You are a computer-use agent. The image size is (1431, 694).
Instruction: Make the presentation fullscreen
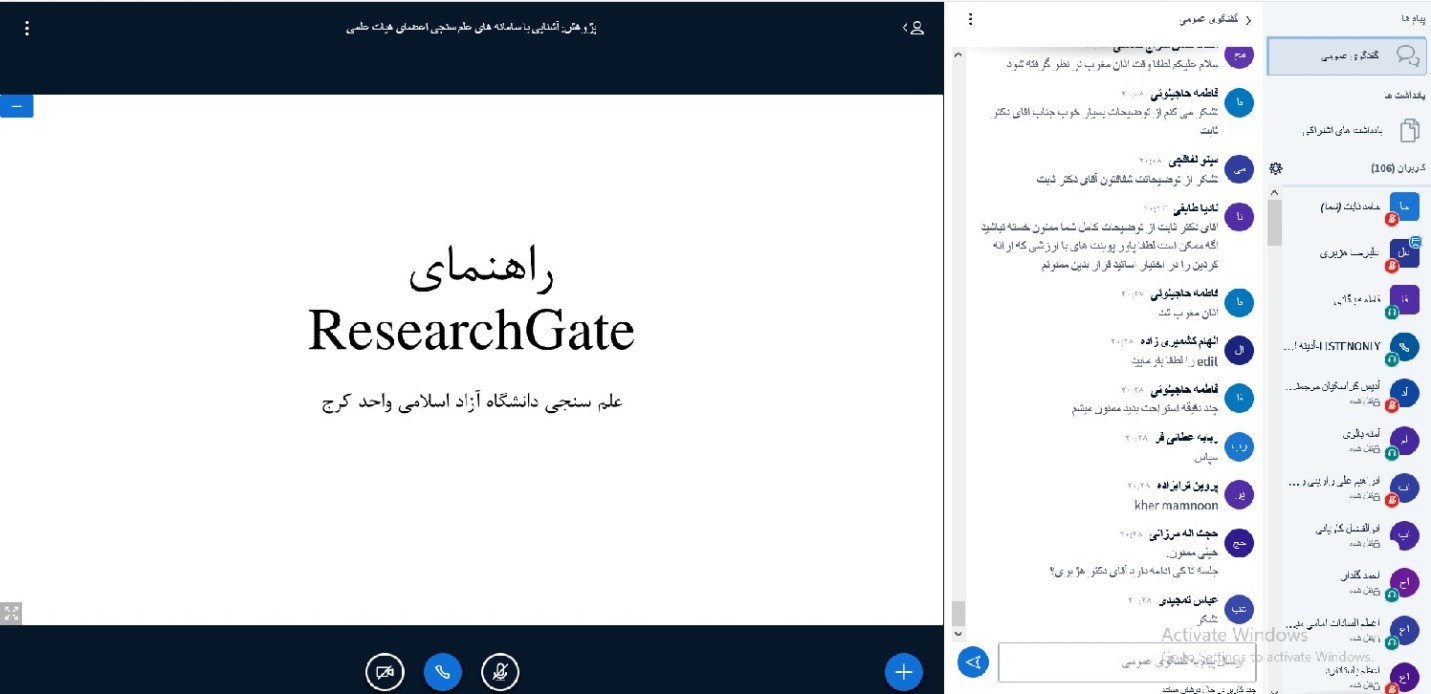(x=11, y=613)
